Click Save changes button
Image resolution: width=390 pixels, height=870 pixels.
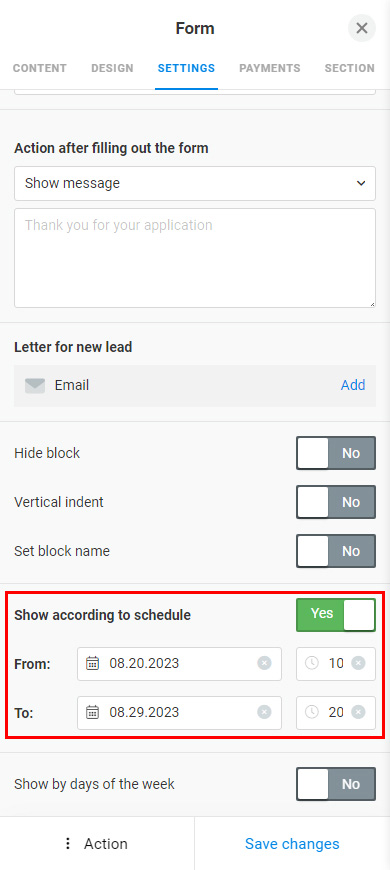coord(292,844)
